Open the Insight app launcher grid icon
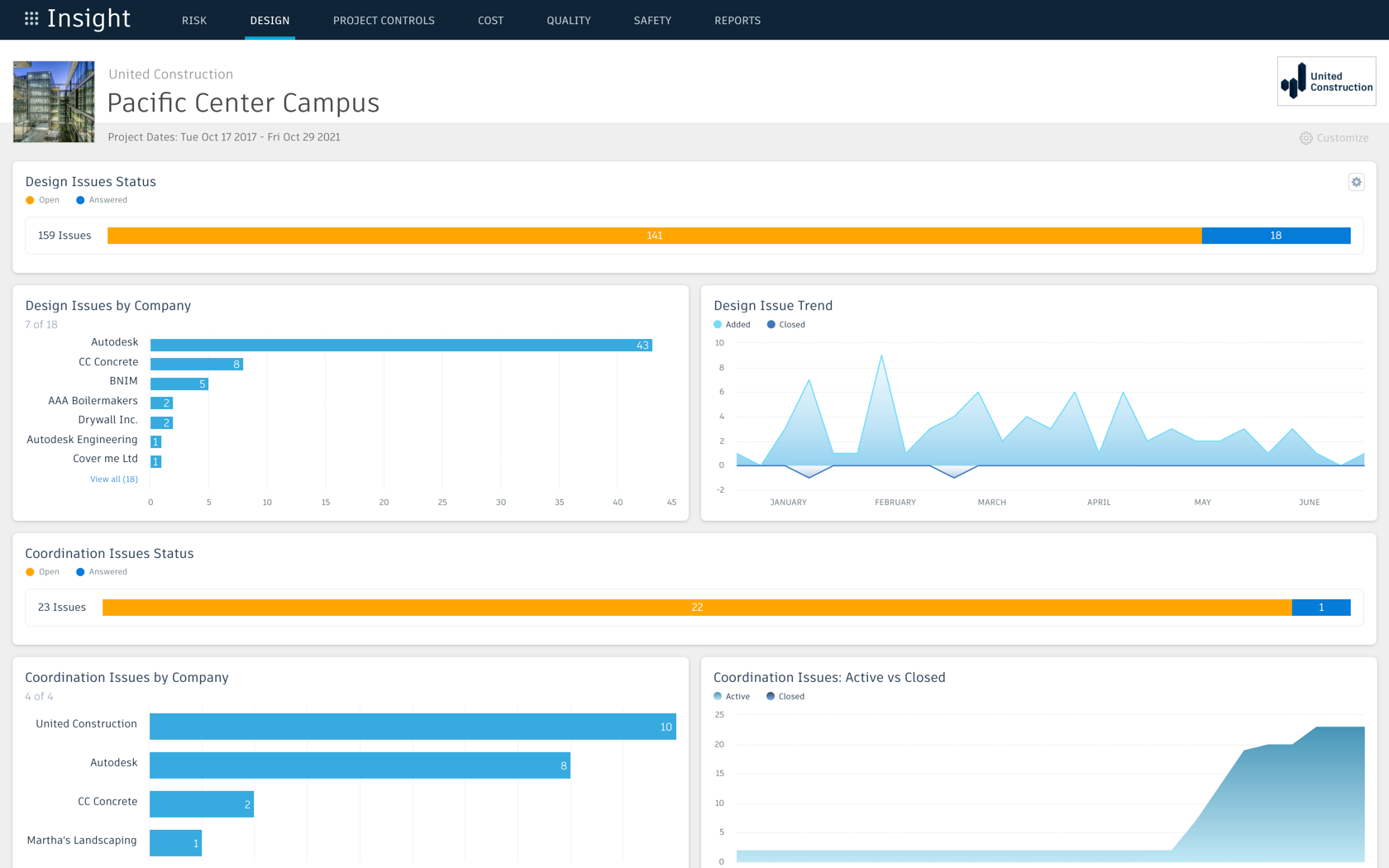 coord(31,20)
